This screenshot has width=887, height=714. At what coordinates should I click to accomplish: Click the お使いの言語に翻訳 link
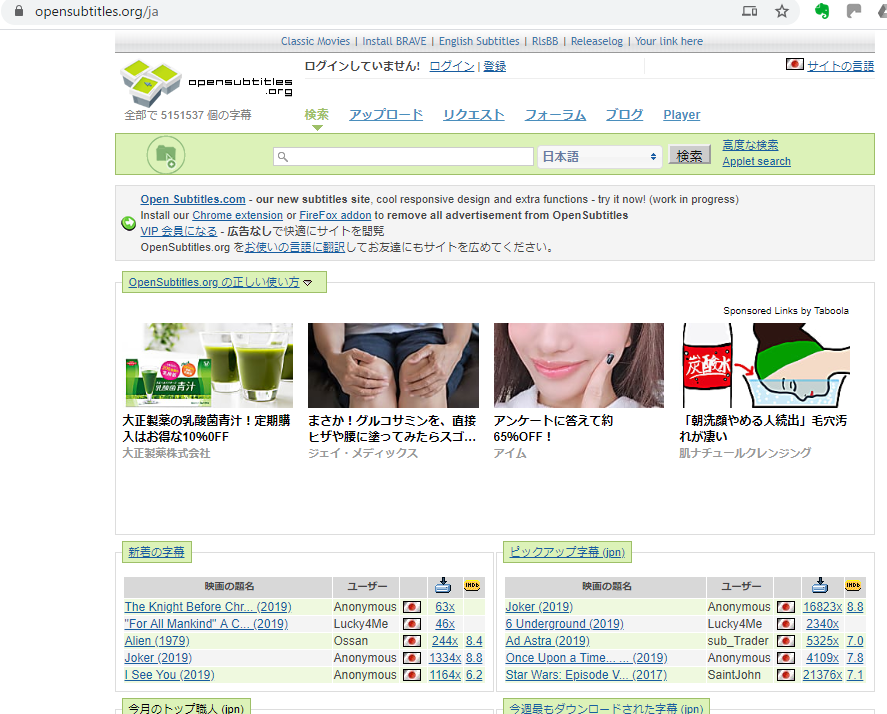(295, 247)
